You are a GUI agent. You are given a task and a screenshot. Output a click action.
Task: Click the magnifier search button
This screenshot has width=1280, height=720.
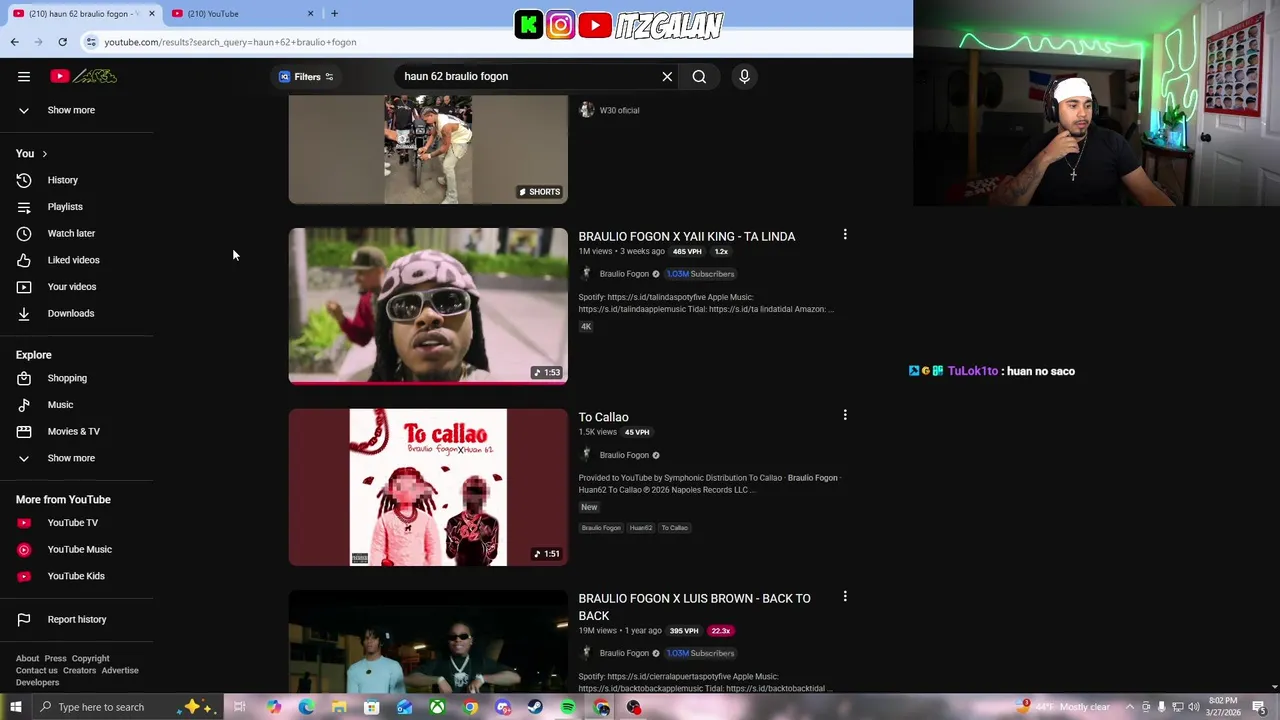(x=699, y=76)
